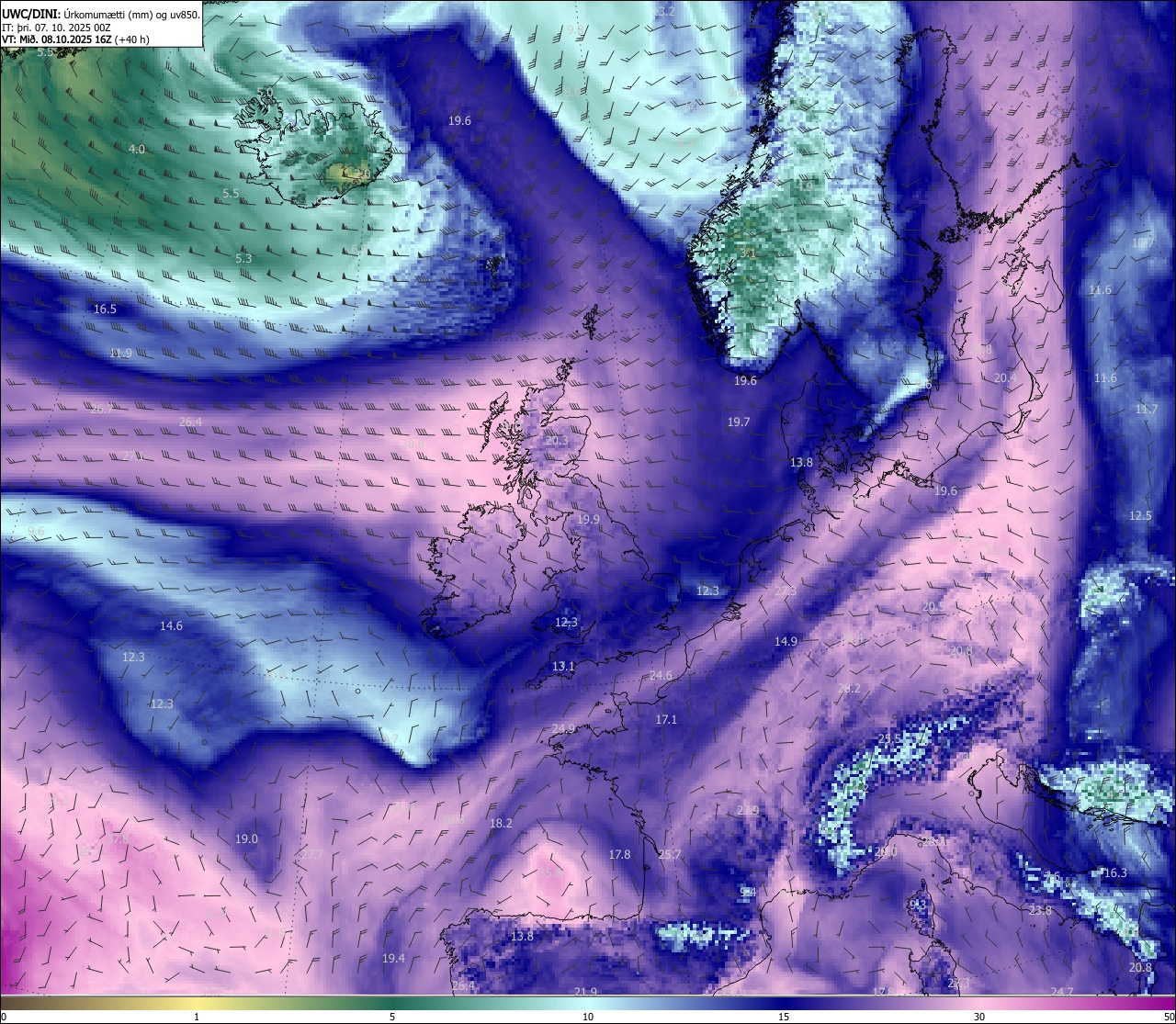1176x1024 pixels.
Task: Click the 11.7 value label
Action: 1146,410
